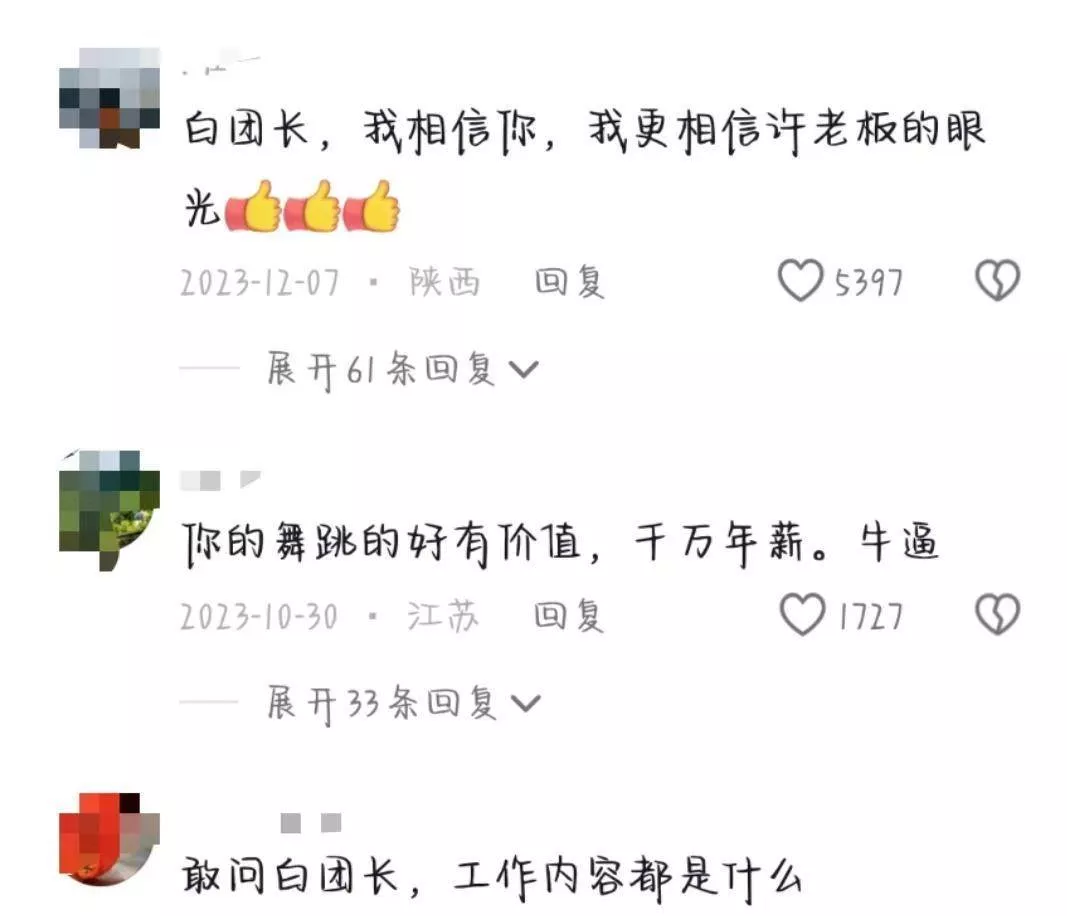
Task: Open the red avatar of third commenter
Action: [110, 838]
